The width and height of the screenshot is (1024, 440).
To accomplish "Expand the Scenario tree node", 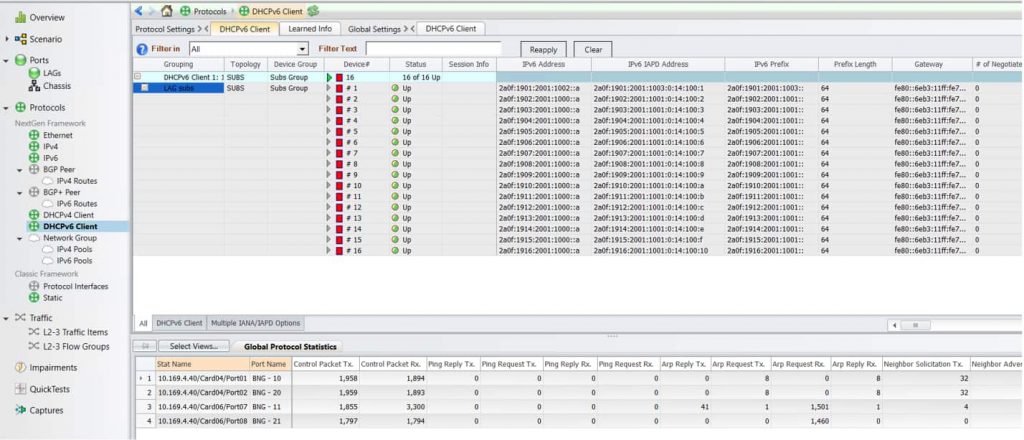I will tap(7, 39).
